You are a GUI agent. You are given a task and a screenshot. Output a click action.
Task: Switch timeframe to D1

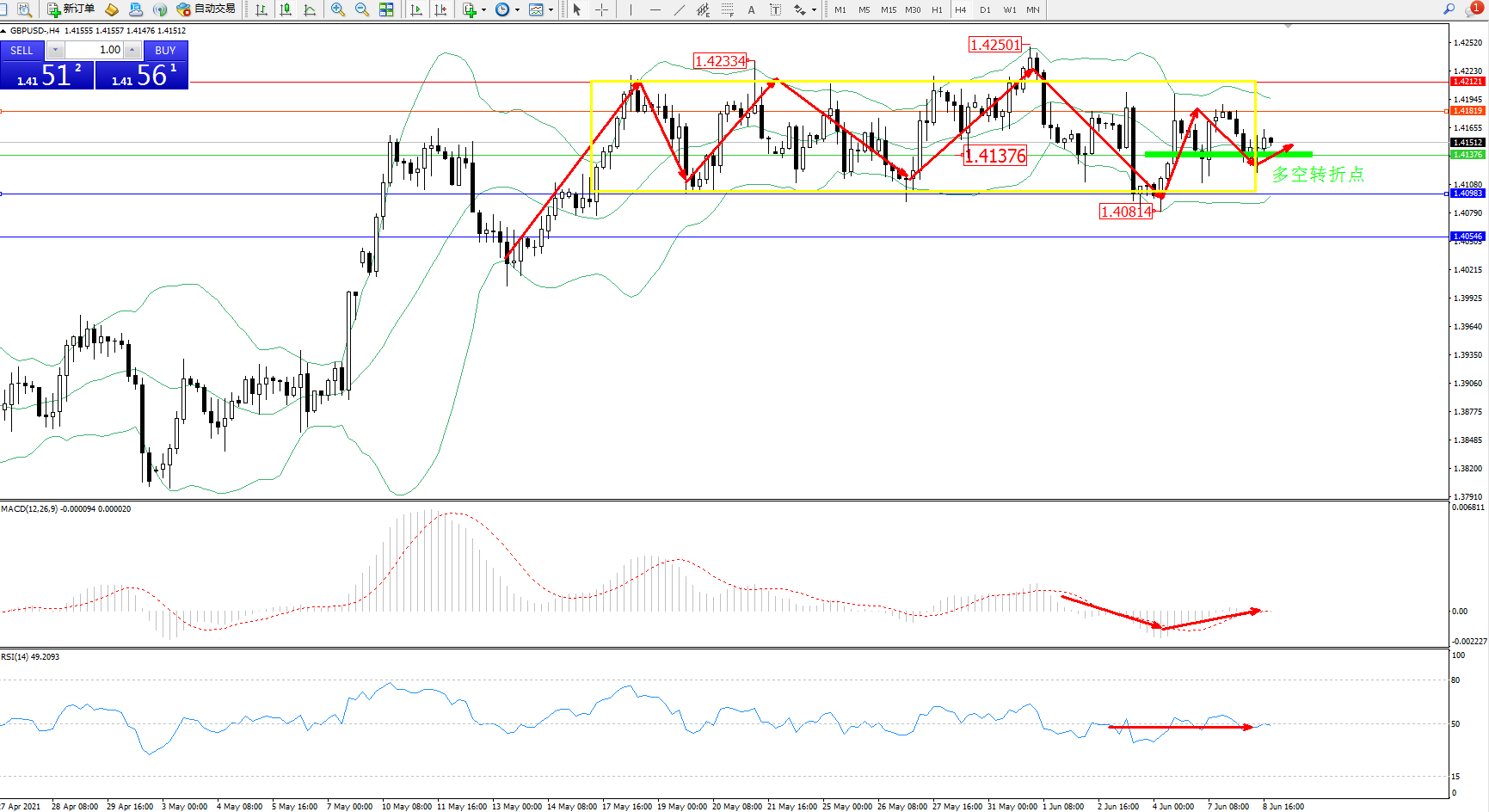pyautogui.click(x=985, y=10)
